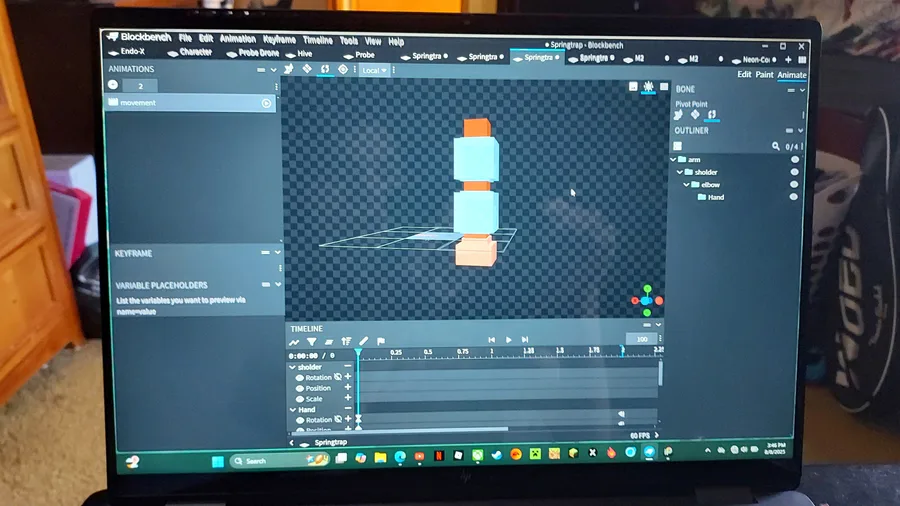Screen dimensions: 900x506
Task: Open the Edit menu in menu bar
Action: point(205,38)
